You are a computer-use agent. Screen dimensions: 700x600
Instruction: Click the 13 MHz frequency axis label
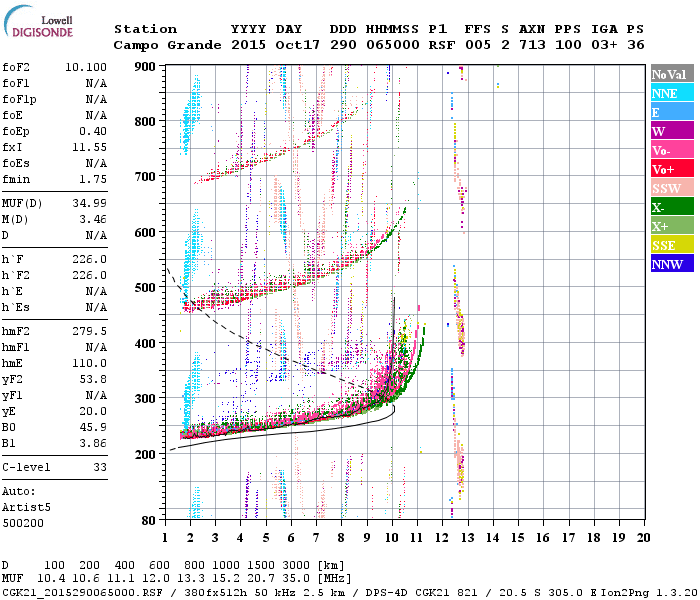[x=467, y=538]
